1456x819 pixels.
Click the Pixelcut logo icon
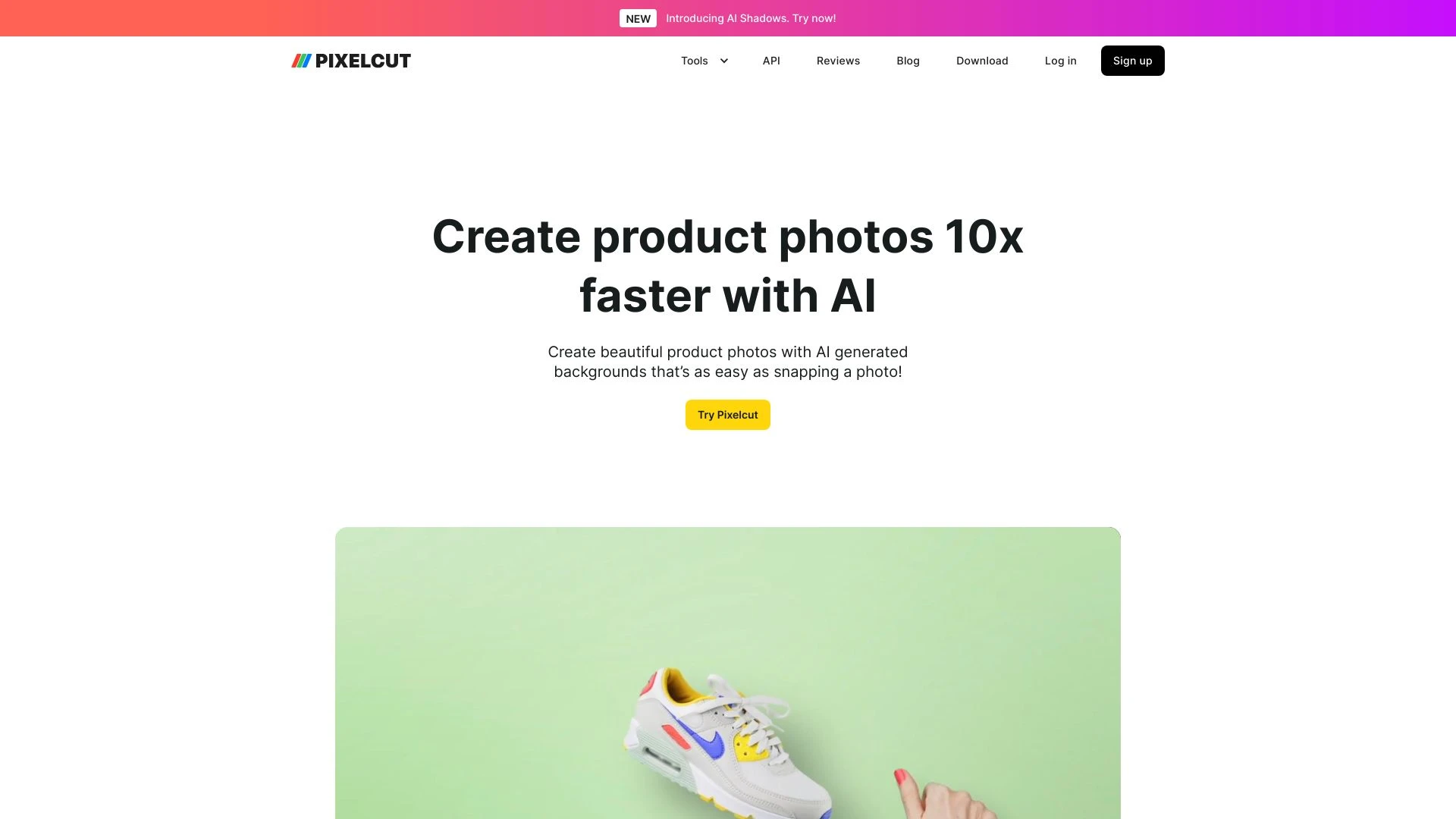pos(300,60)
